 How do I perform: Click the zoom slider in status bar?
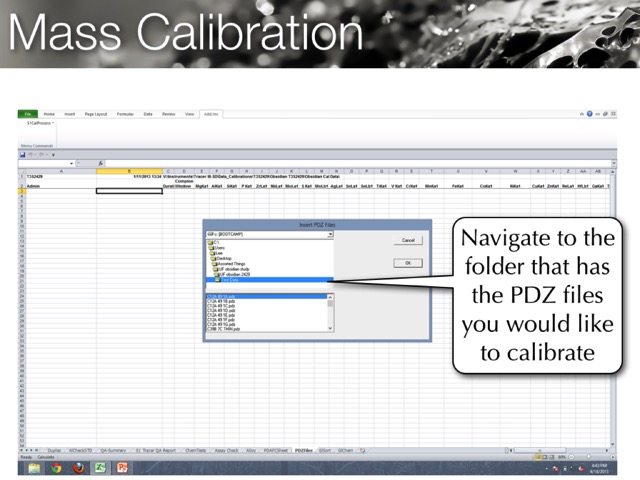pyautogui.click(x=587, y=457)
